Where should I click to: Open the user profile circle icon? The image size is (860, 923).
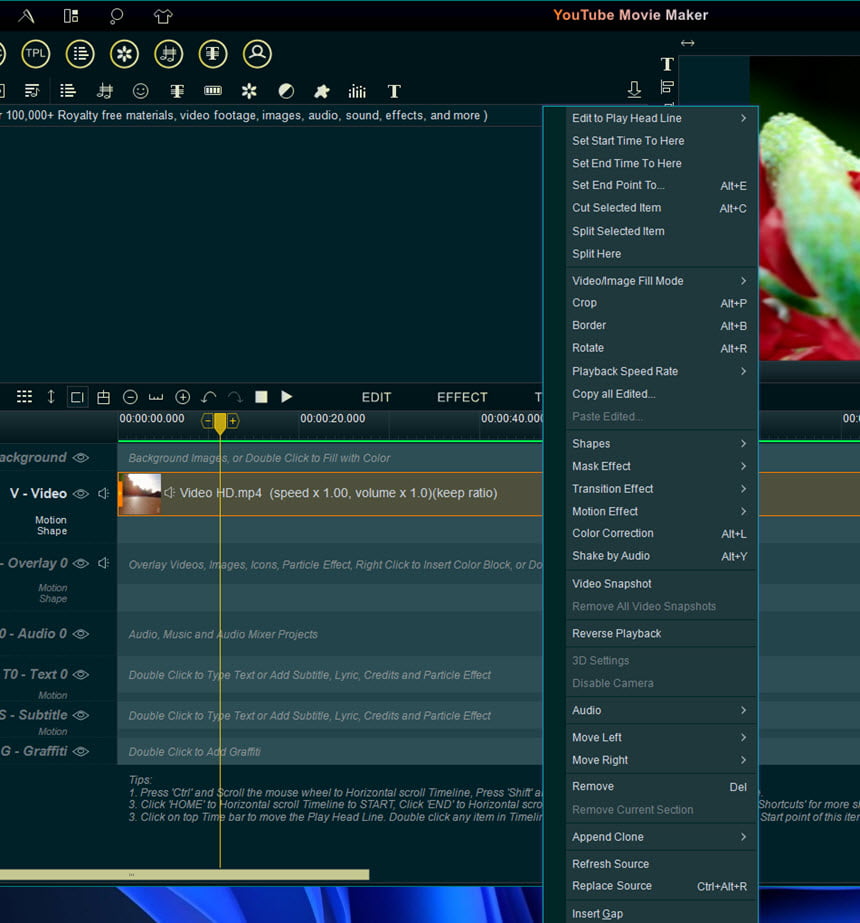(x=257, y=54)
